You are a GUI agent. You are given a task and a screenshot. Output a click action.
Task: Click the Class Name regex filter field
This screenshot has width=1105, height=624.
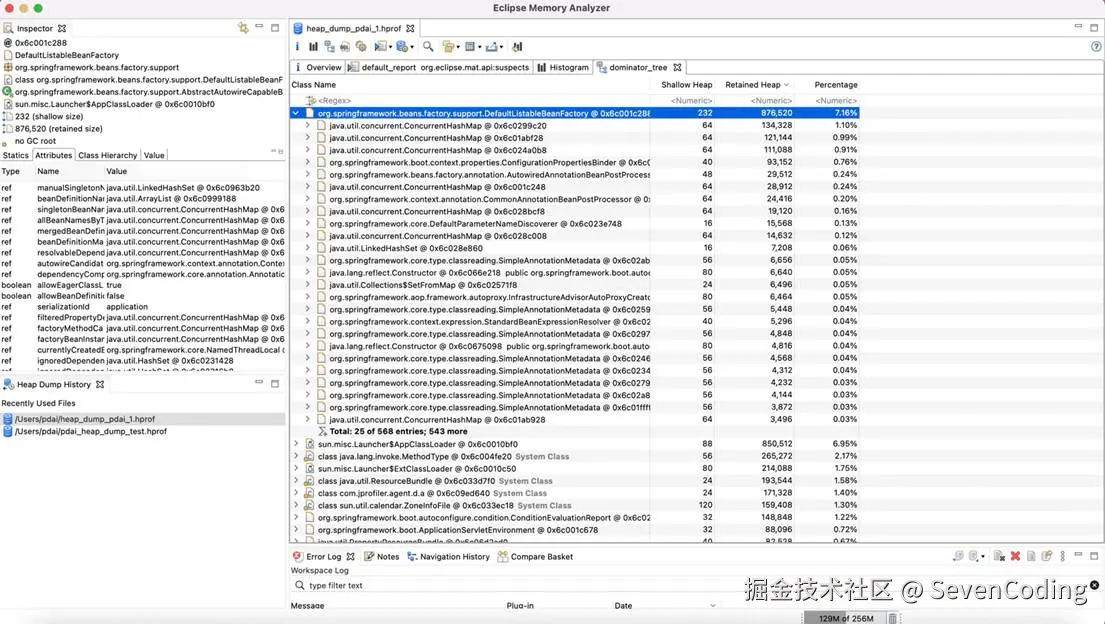click(x=470, y=101)
